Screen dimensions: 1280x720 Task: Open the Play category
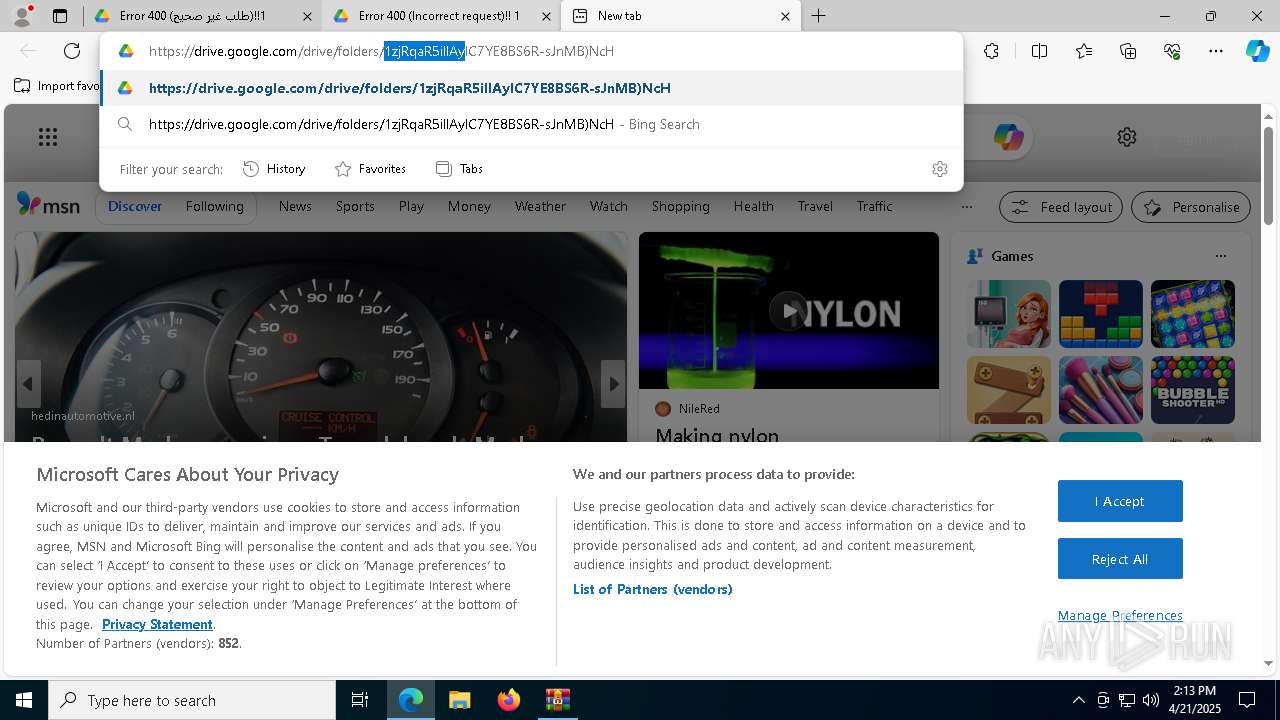click(411, 206)
